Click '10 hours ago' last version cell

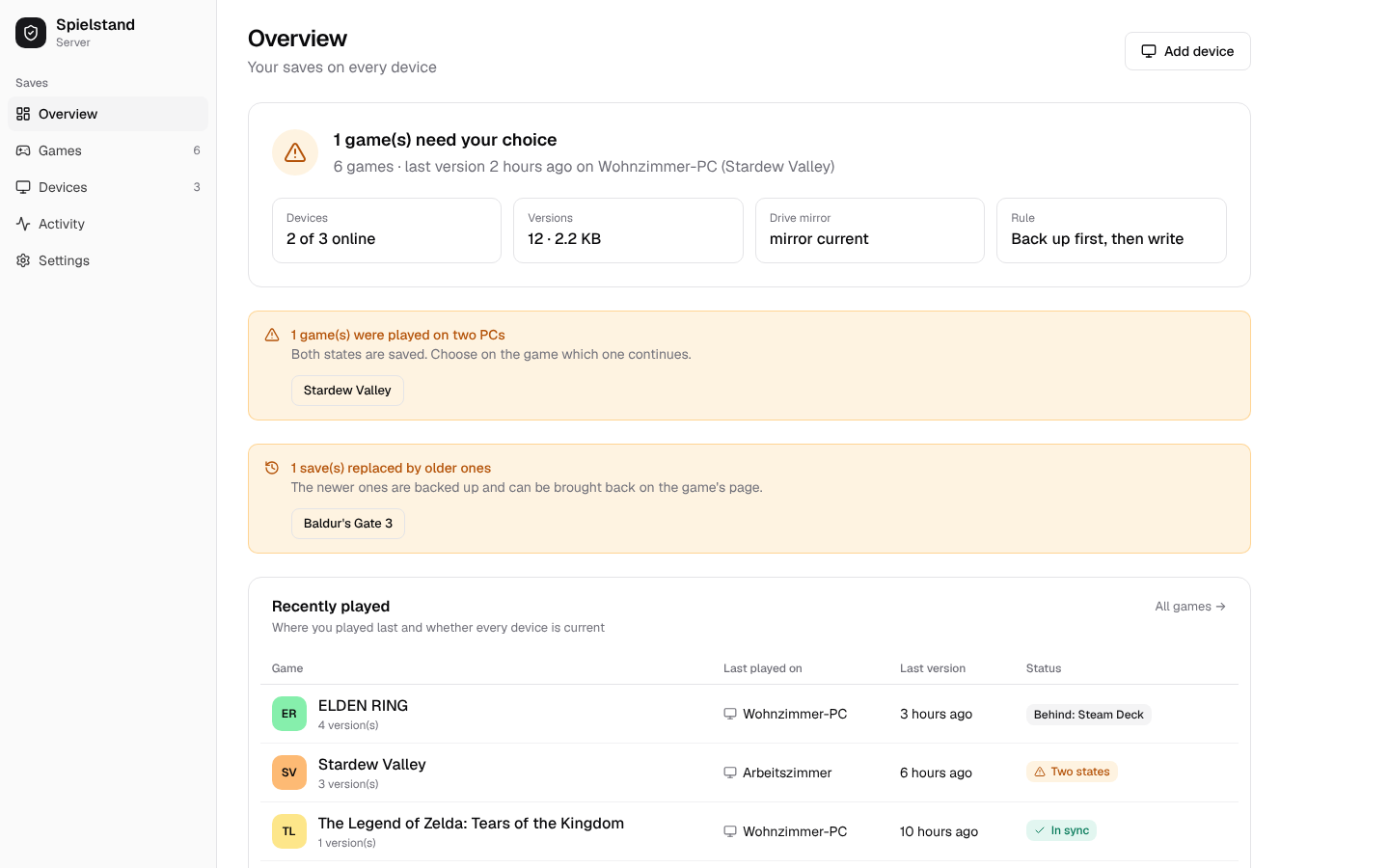pyautogui.click(x=939, y=831)
